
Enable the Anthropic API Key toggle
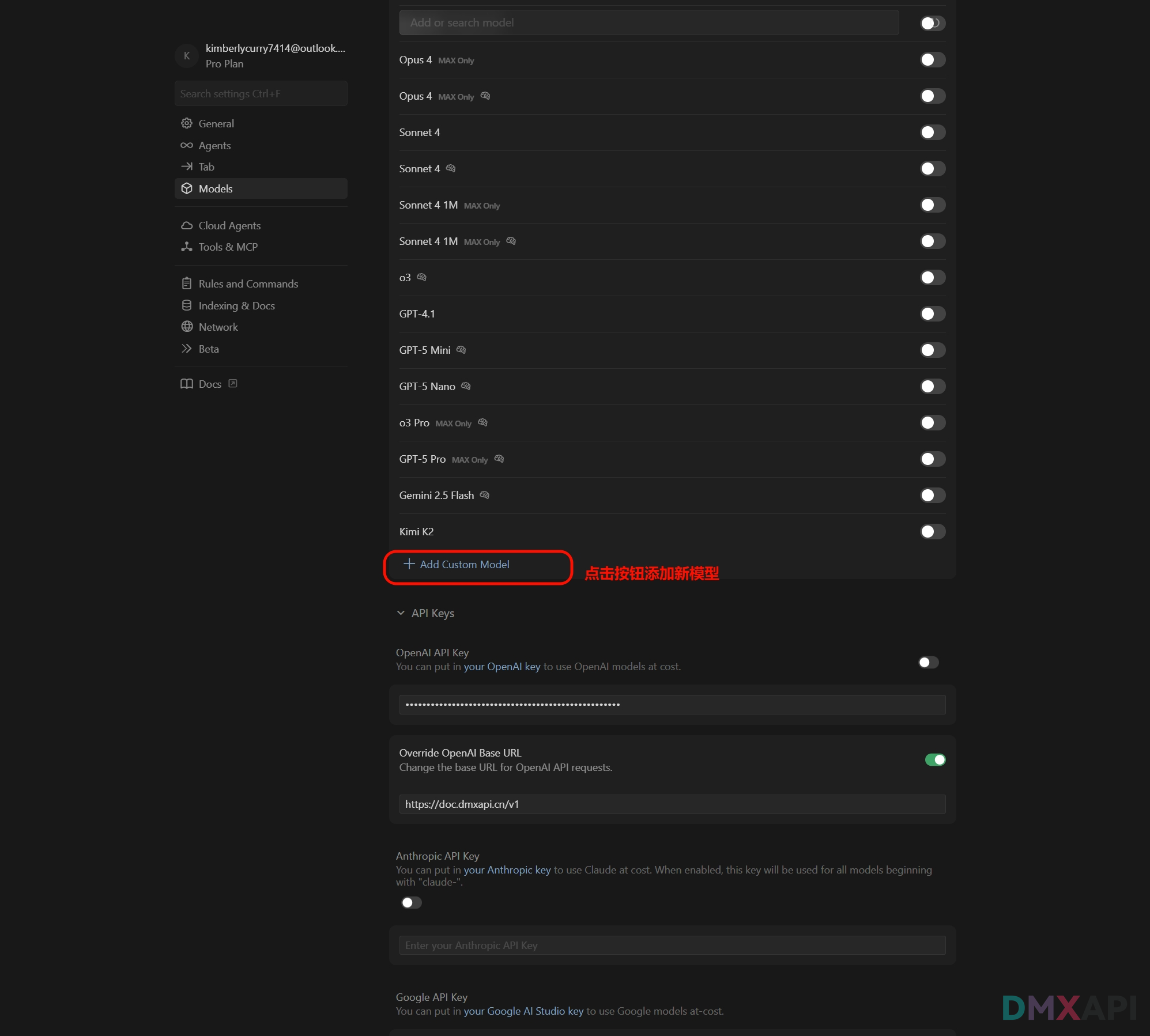coord(412,903)
